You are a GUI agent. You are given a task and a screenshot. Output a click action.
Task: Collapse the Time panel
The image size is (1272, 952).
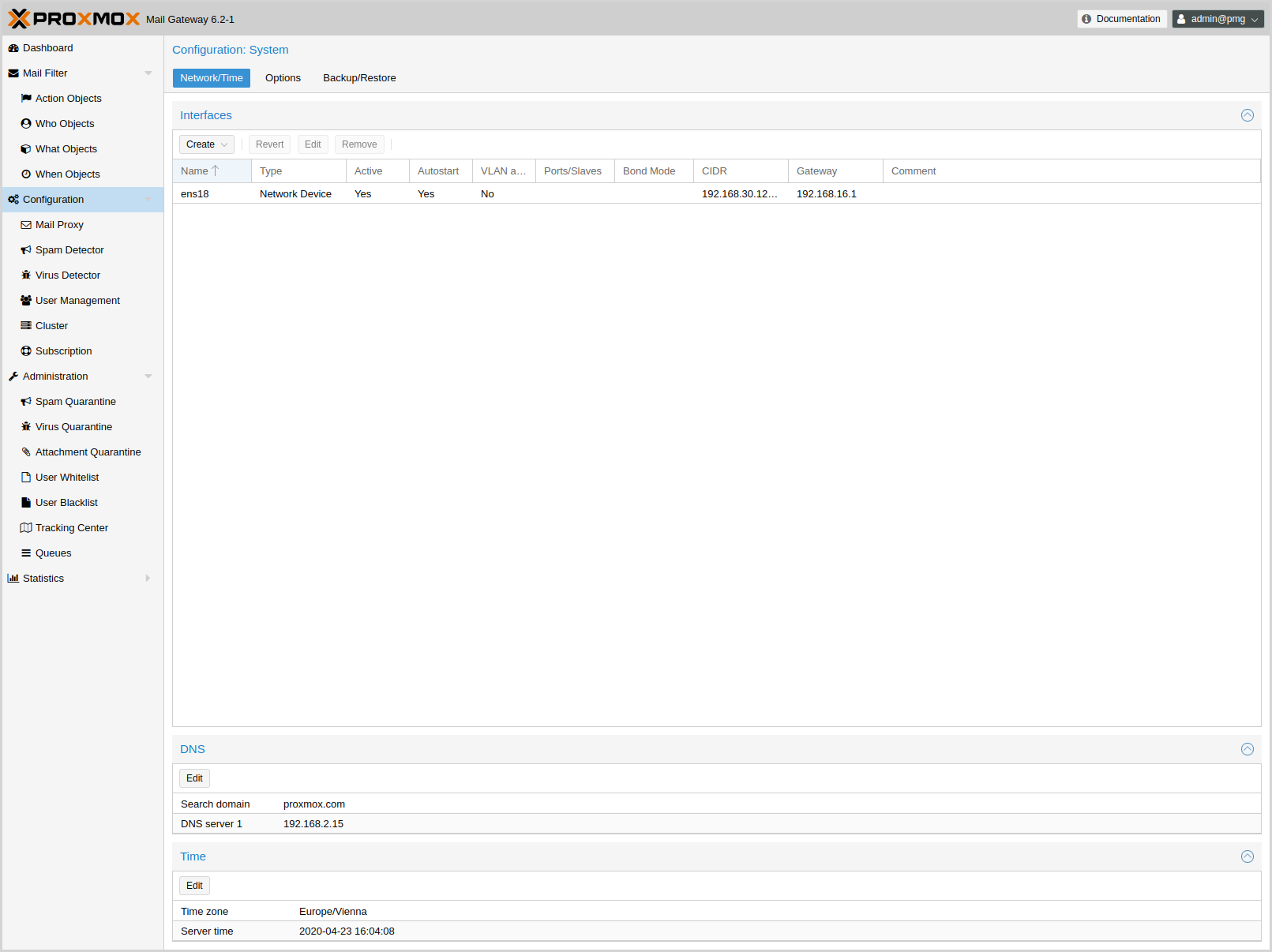pyautogui.click(x=1248, y=856)
